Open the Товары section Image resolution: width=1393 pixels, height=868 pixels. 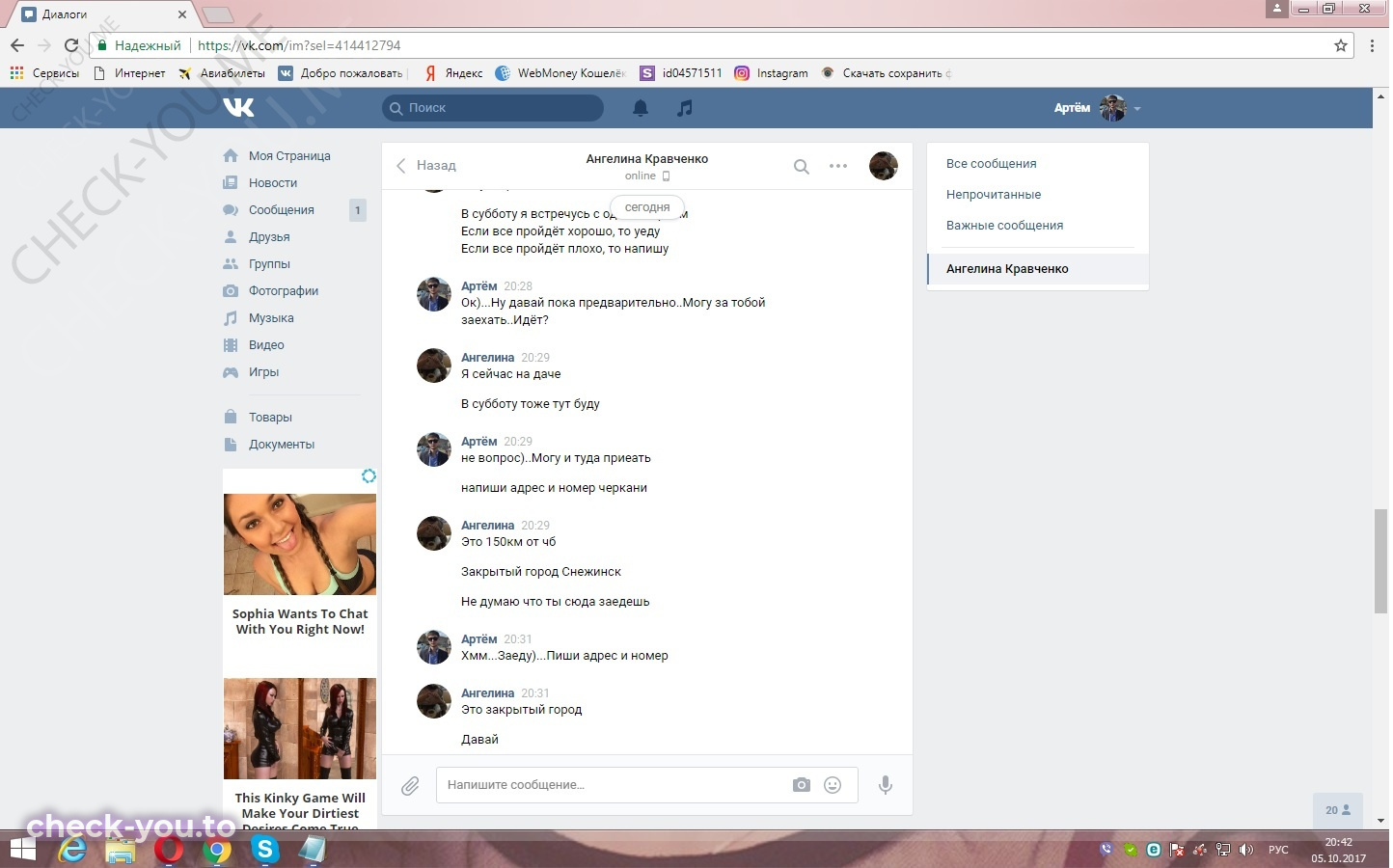click(270, 418)
